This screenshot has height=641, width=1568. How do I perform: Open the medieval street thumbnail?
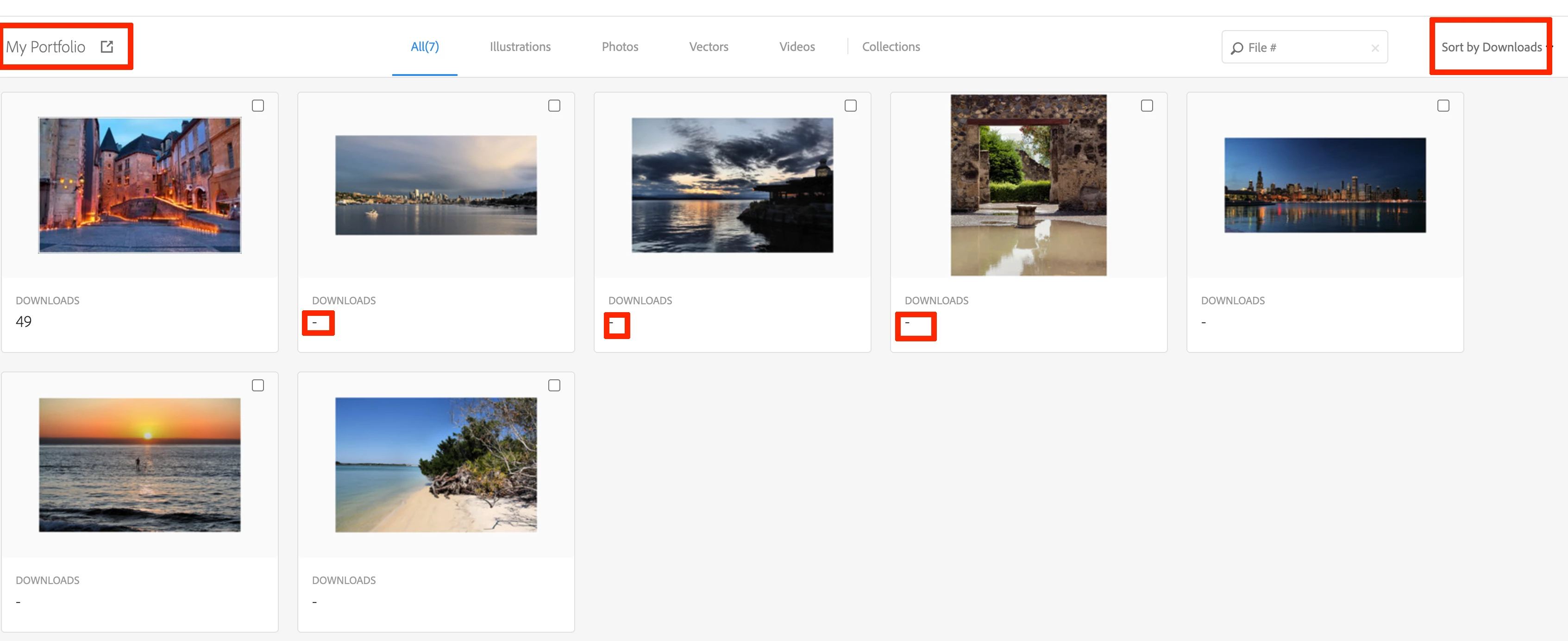(139, 185)
